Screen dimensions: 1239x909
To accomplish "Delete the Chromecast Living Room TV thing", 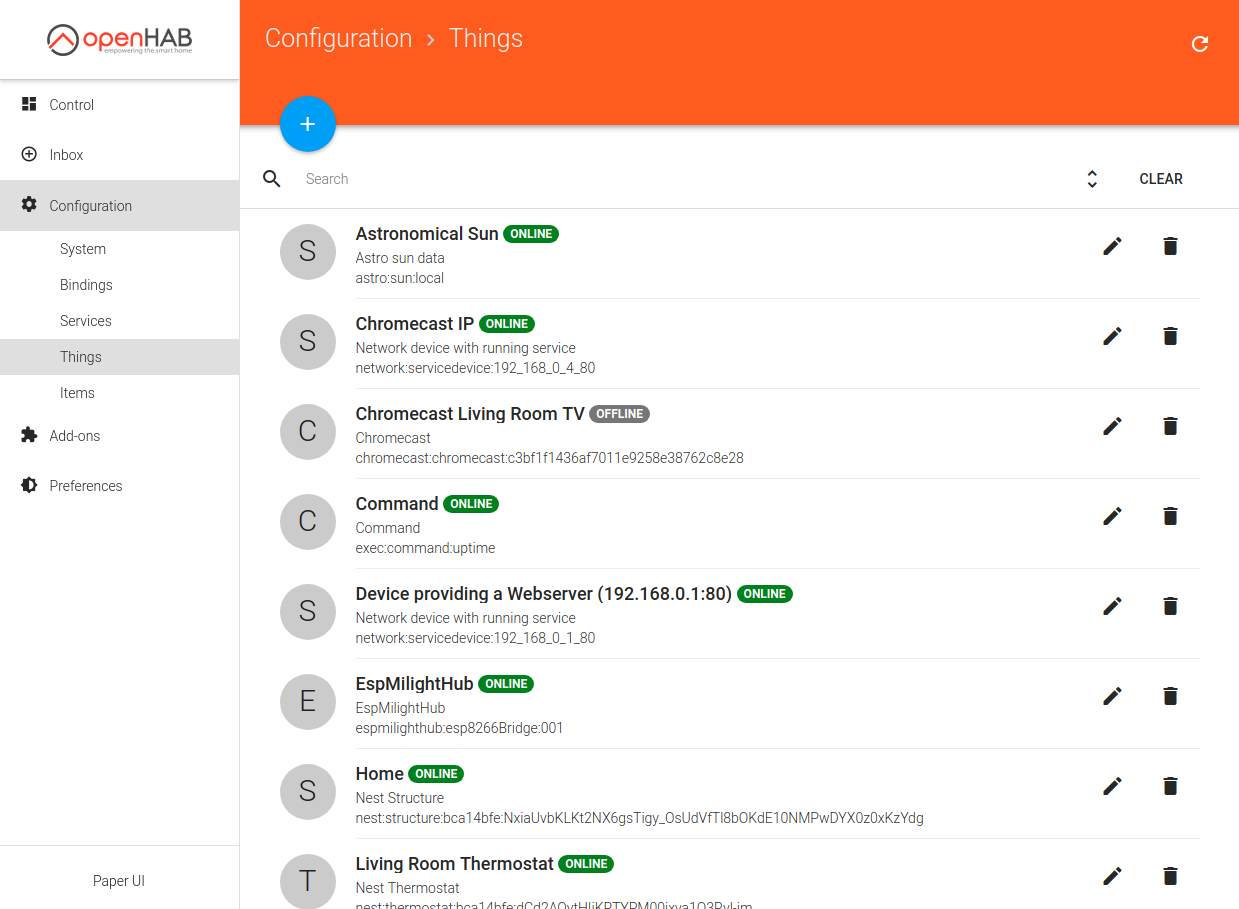I will [x=1170, y=426].
